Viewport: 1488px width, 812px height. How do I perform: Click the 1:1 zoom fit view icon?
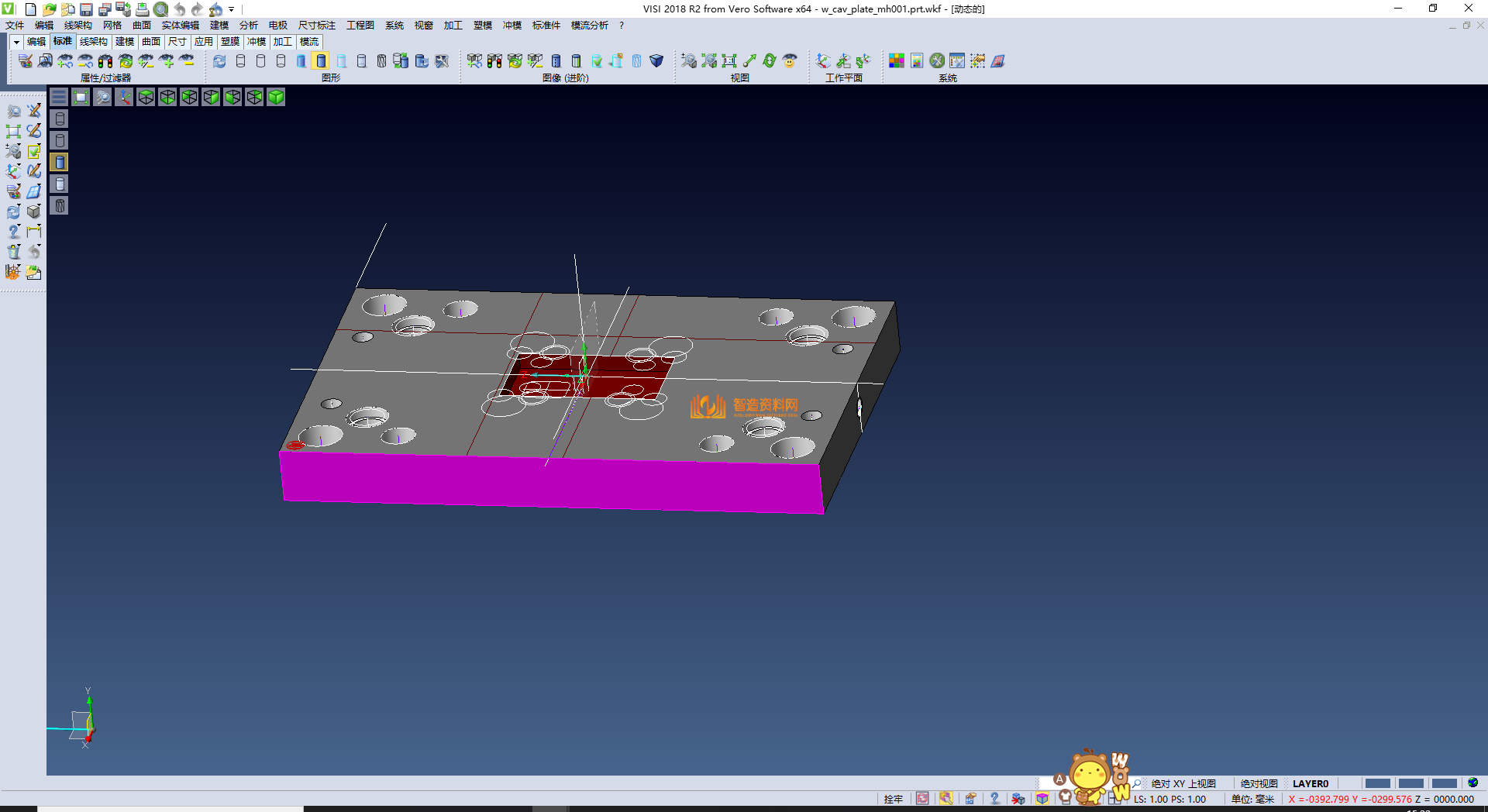729,61
